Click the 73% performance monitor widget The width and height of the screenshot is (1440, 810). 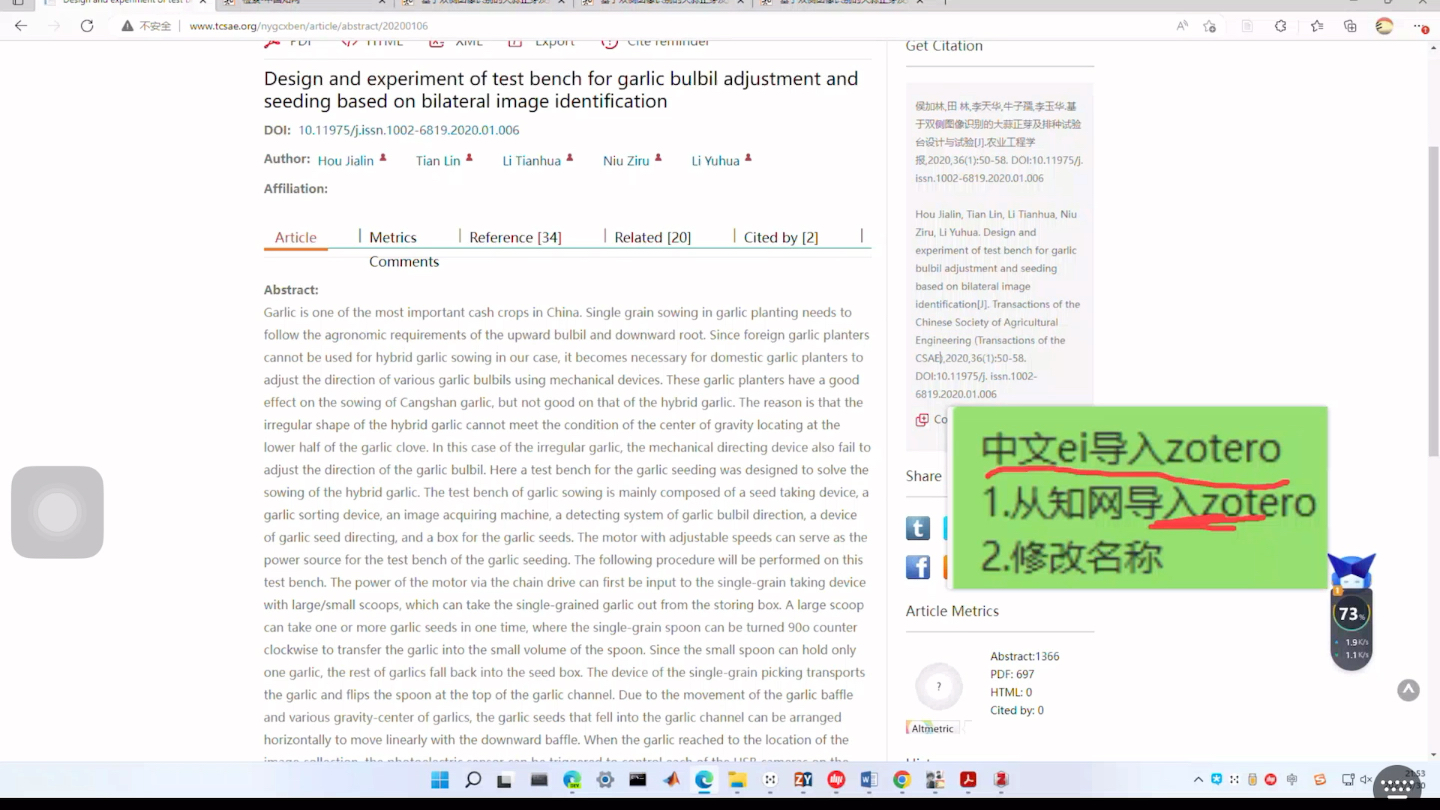(1351, 613)
